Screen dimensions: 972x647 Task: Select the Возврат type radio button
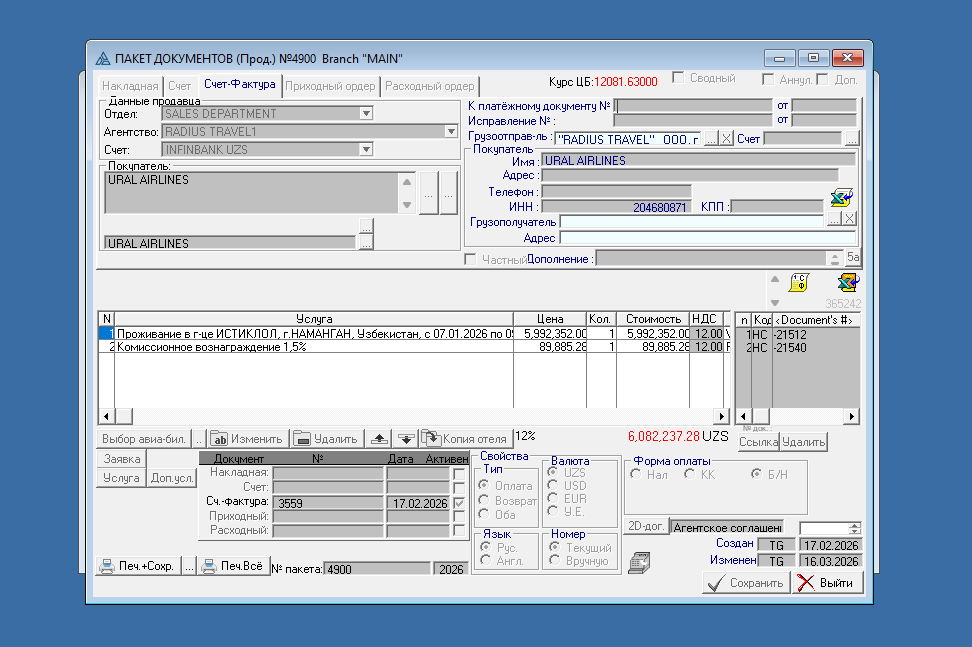coord(484,500)
